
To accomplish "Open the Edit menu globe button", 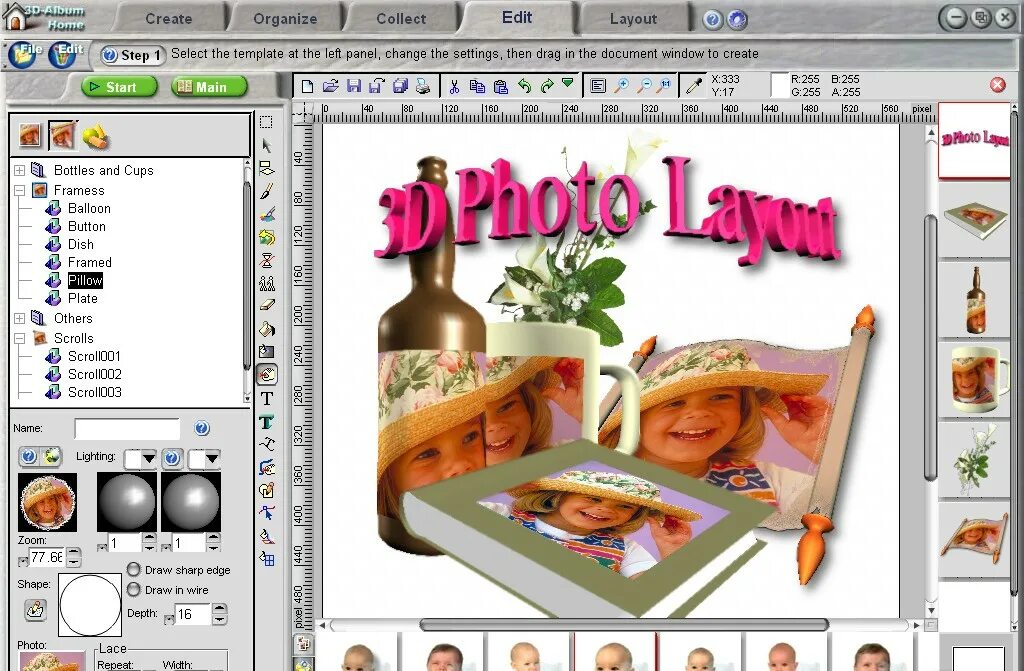I will click(x=62, y=55).
